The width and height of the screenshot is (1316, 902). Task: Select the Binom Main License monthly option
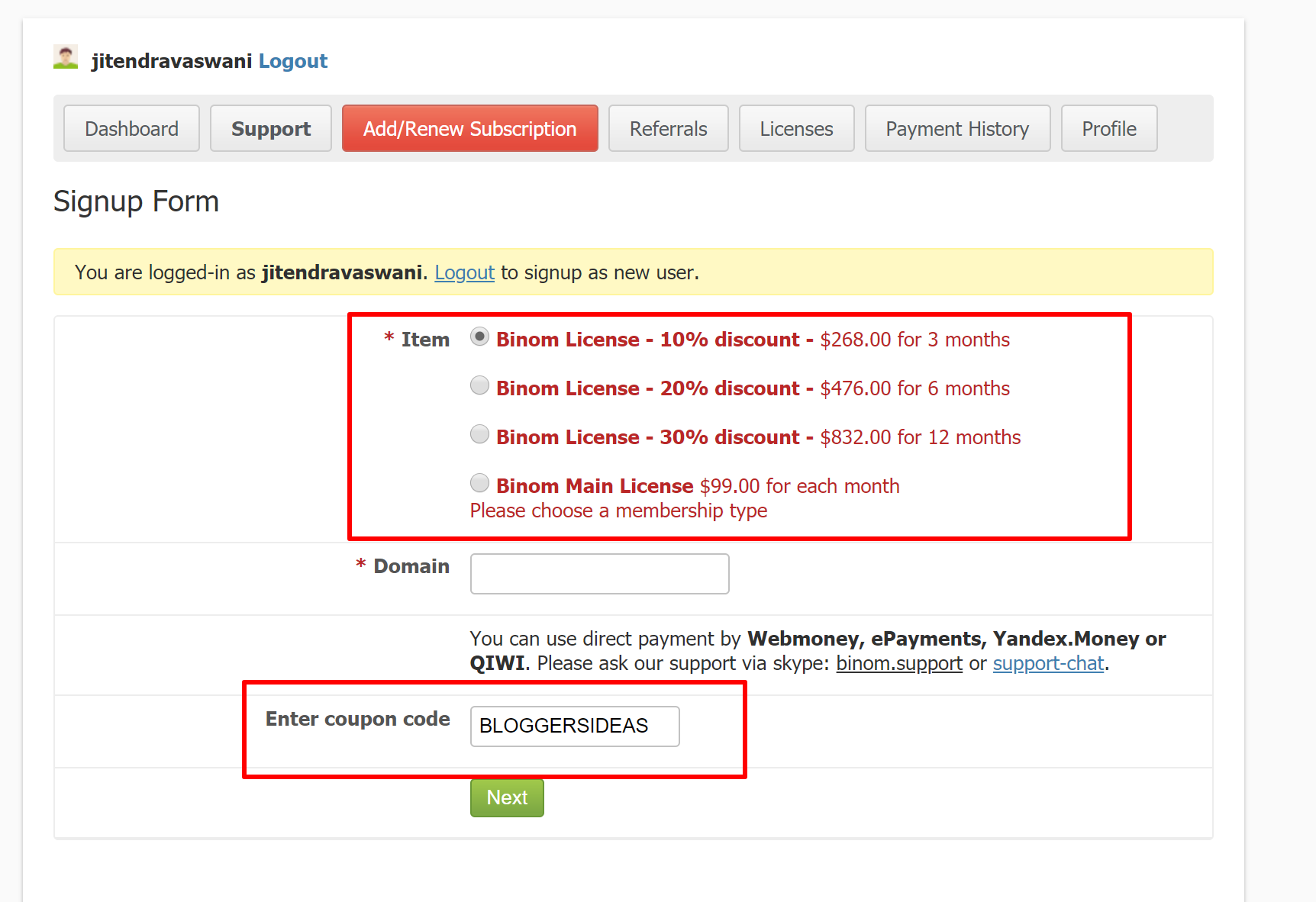coord(479,482)
